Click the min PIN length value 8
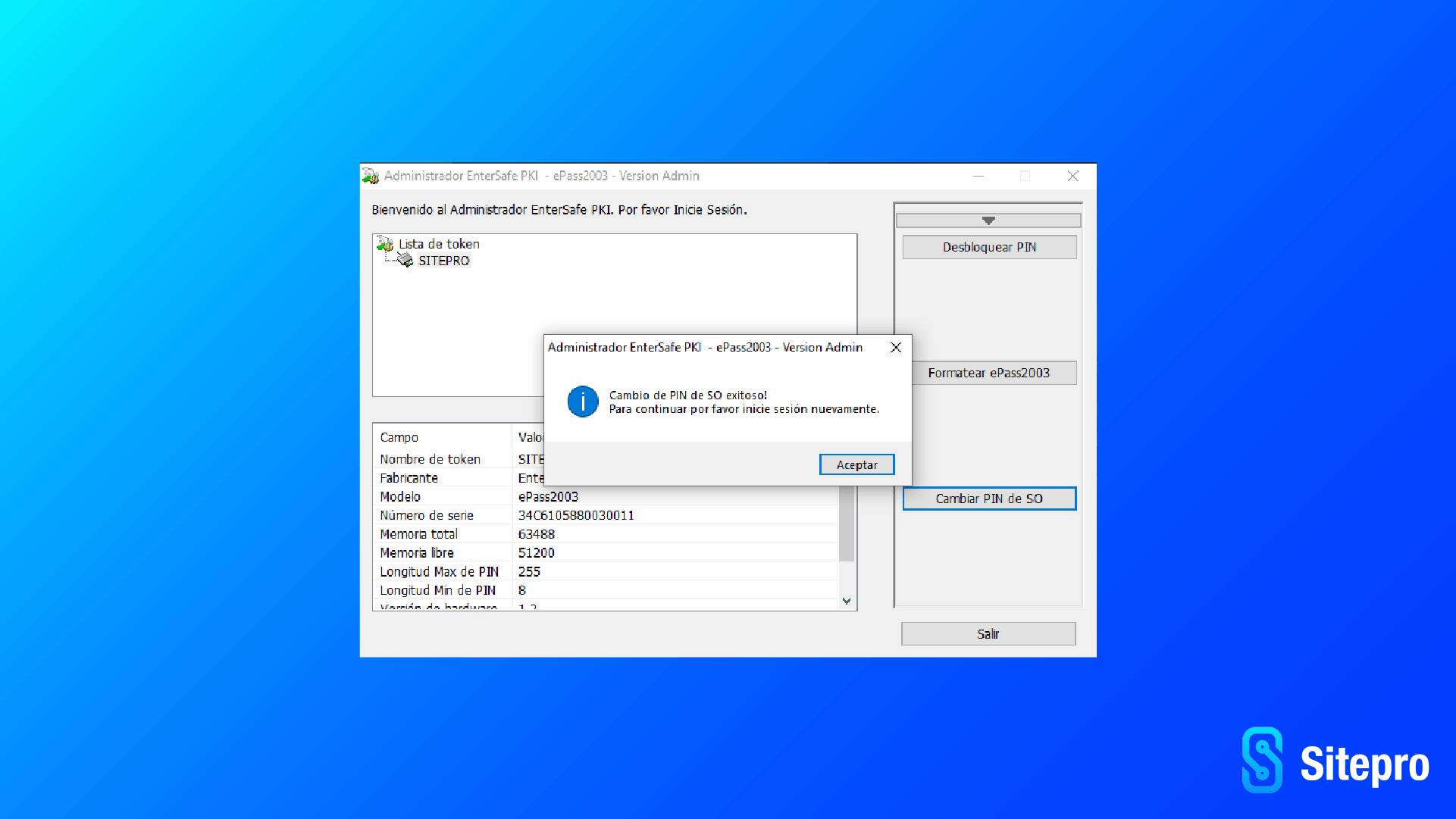The height and width of the screenshot is (819, 1456). 521,590
